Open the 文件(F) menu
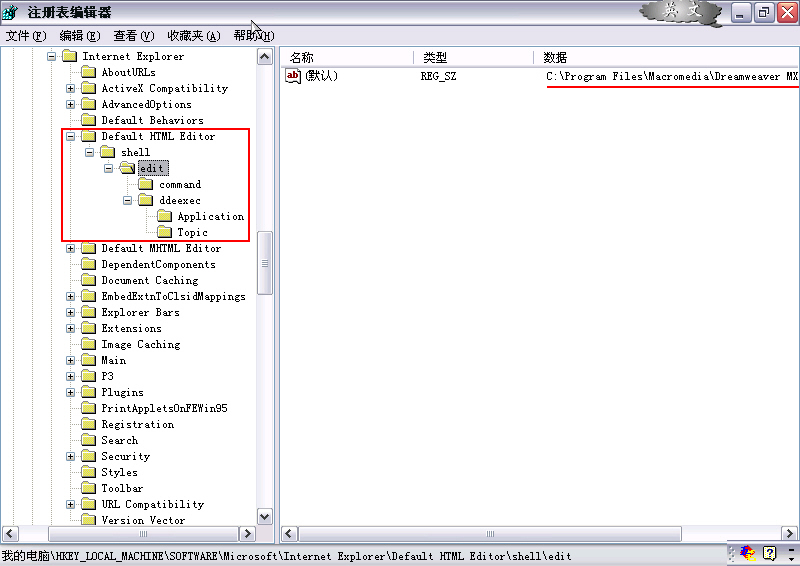Screen dimensions: 800x566 26,35
